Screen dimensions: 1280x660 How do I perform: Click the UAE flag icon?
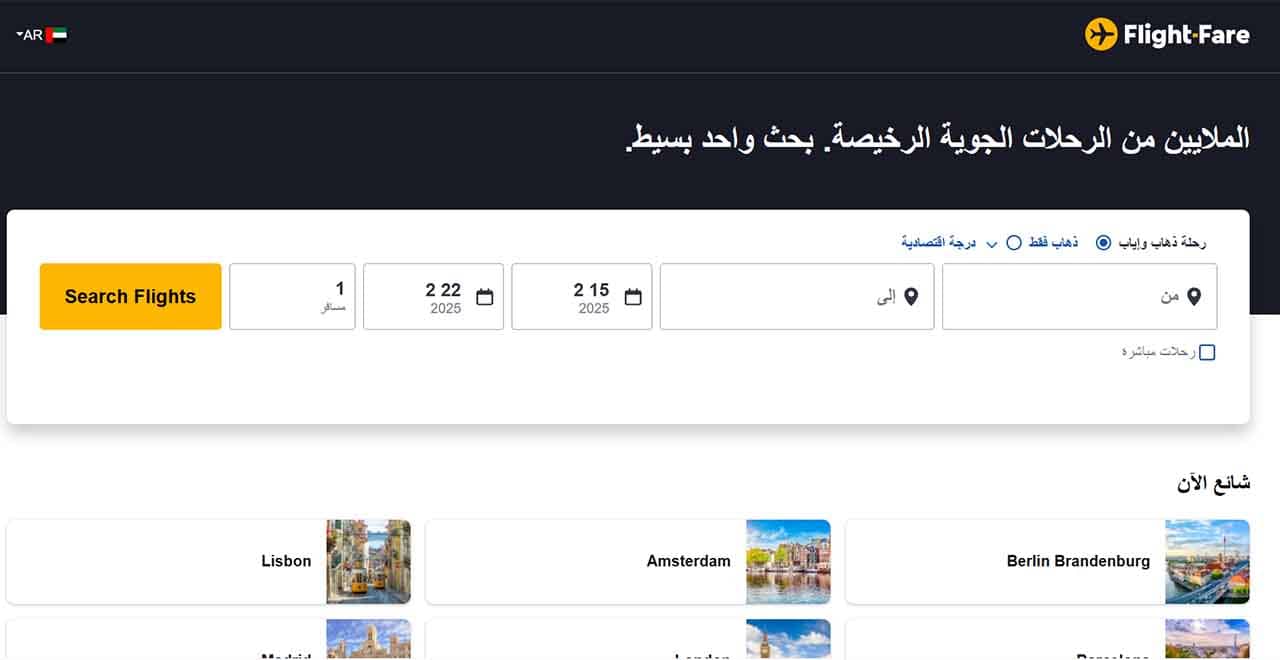tap(56, 35)
